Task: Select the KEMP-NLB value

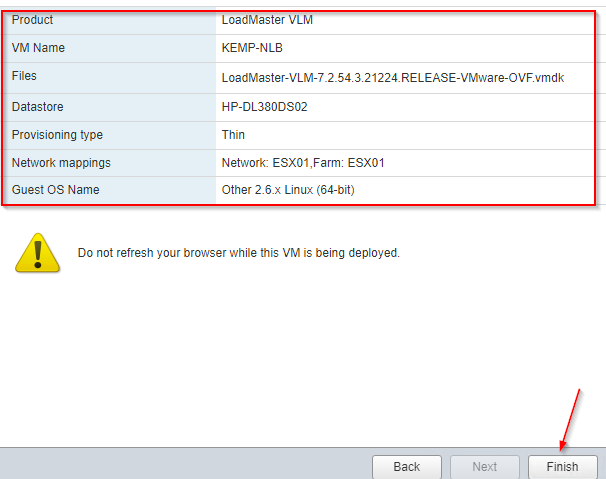Action: click(x=252, y=48)
